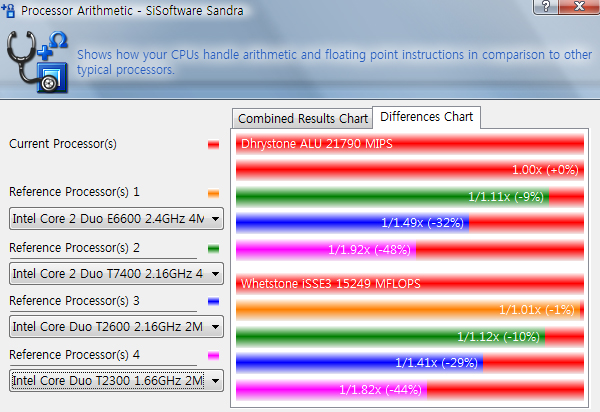Switch to Combined Results Chart tab

pyautogui.click(x=303, y=119)
